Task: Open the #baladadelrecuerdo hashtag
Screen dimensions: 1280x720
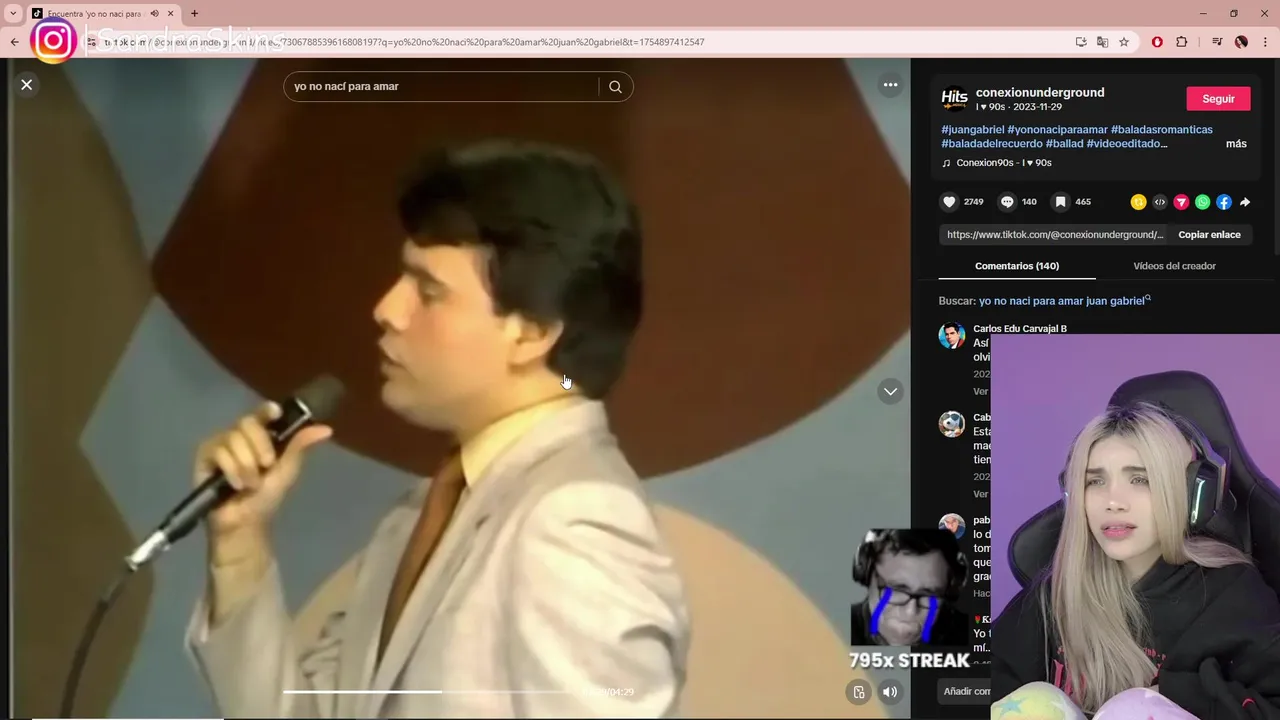Action: [x=992, y=144]
